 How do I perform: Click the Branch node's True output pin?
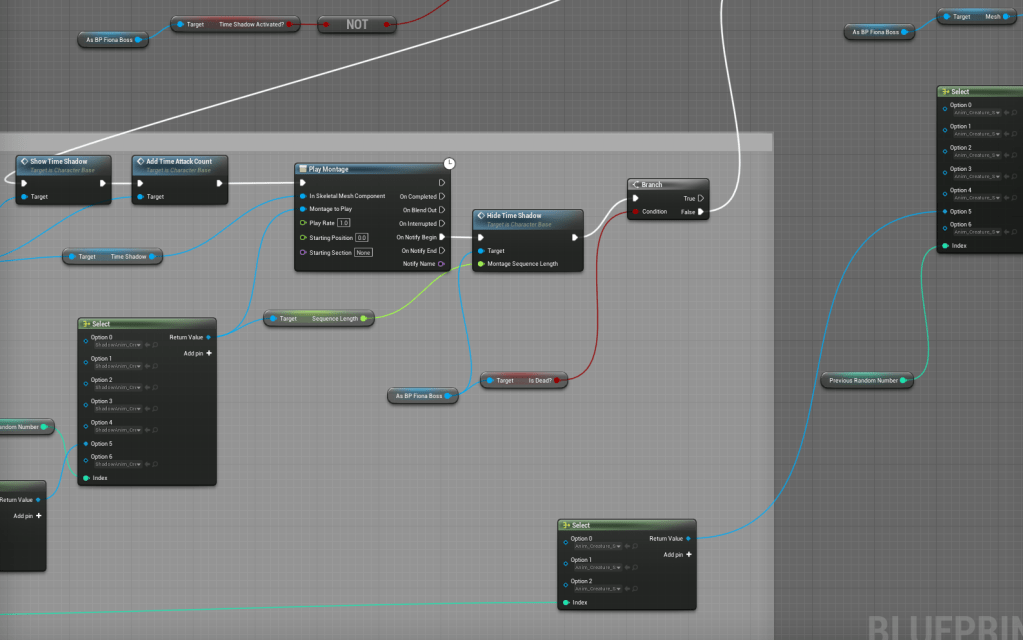(x=701, y=198)
